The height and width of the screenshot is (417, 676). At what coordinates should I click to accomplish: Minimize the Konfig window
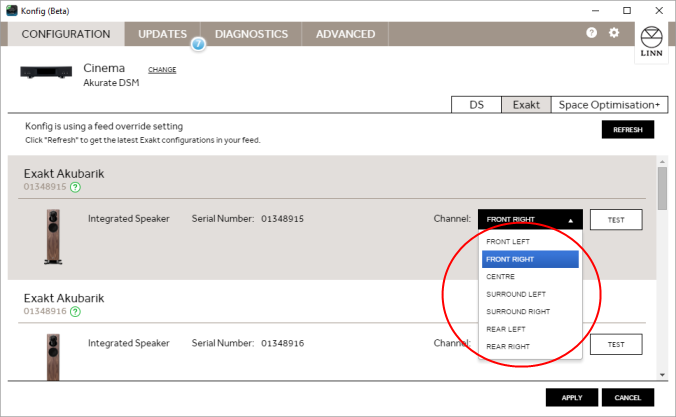(x=595, y=10)
